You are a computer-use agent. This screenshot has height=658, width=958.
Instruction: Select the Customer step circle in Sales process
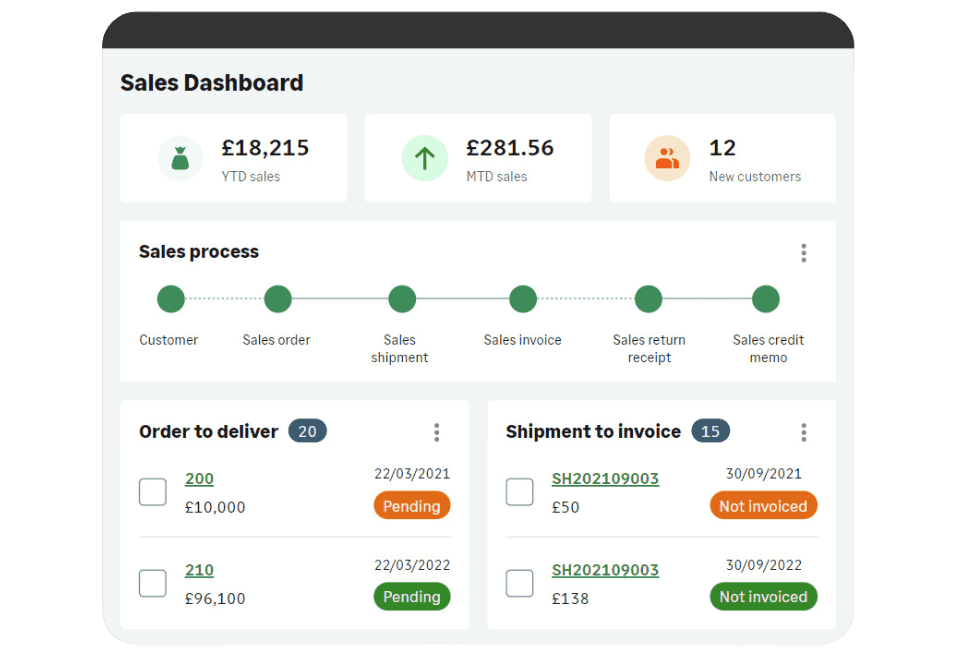171,299
